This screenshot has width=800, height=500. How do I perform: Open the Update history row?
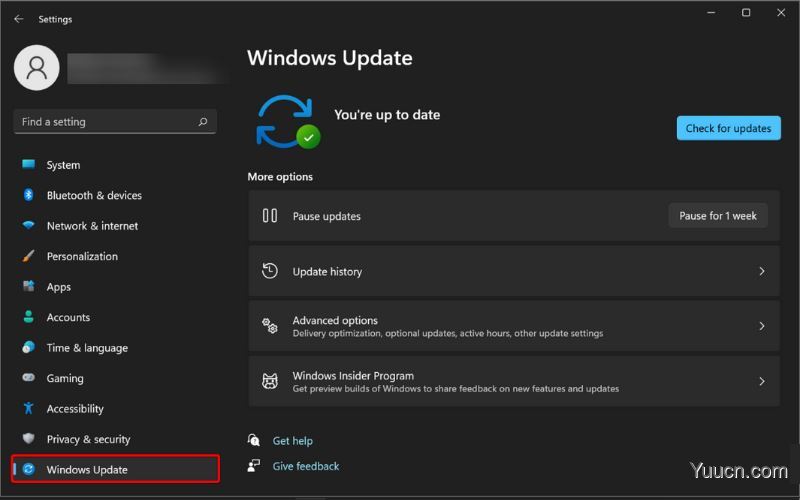514,271
